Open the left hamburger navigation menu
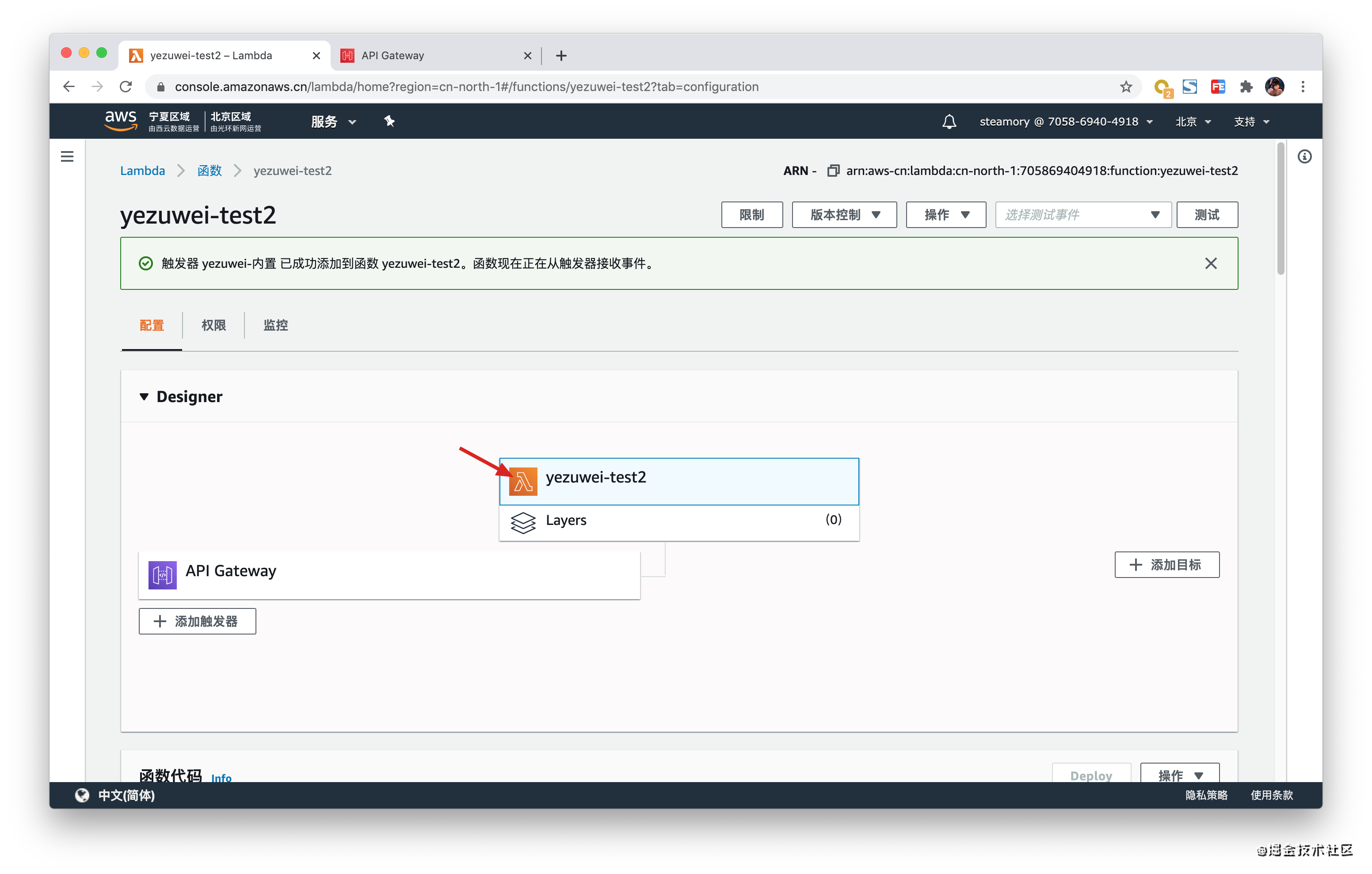This screenshot has width=1372, height=874. 67,156
